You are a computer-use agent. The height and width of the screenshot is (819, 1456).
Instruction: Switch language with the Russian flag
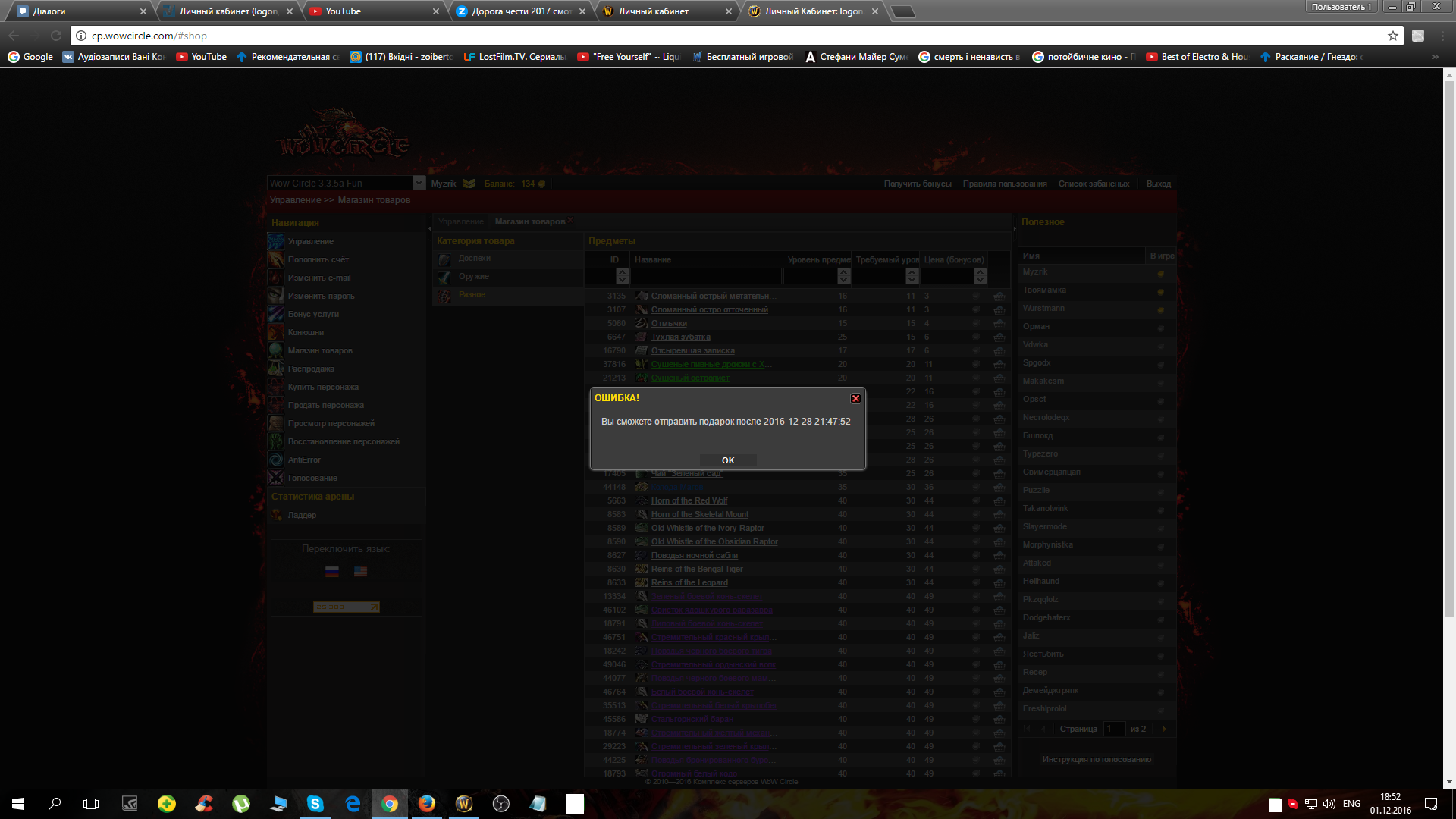(332, 572)
